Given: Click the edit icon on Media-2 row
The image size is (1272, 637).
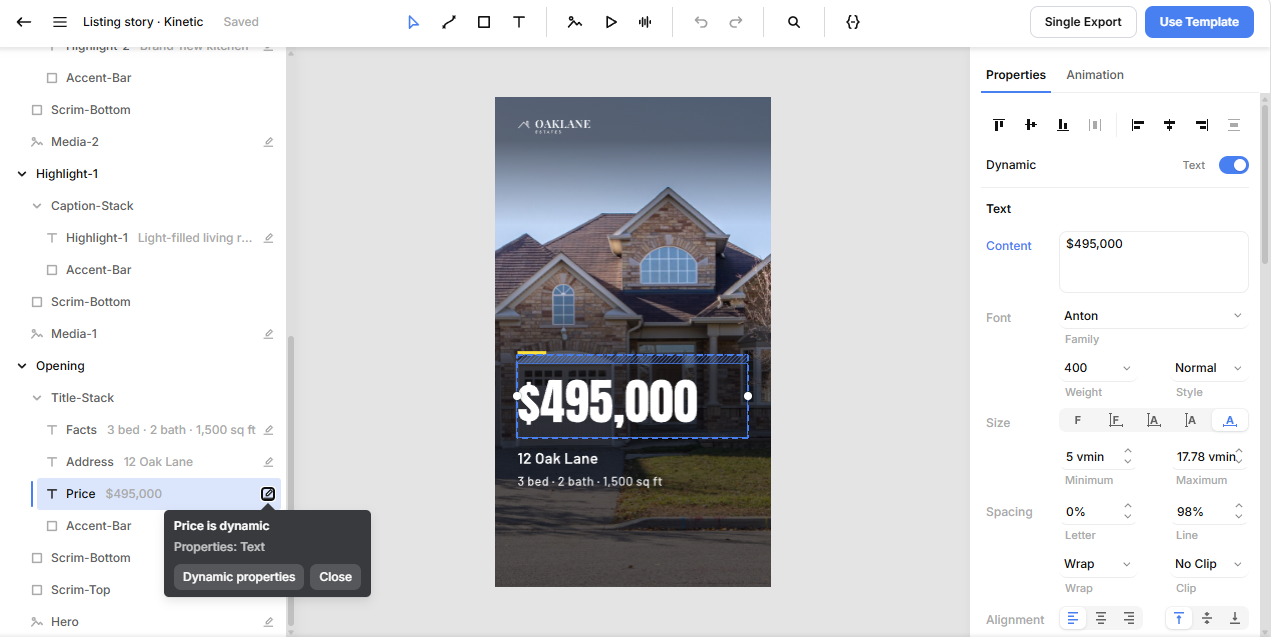Looking at the screenshot, I should 268,142.
